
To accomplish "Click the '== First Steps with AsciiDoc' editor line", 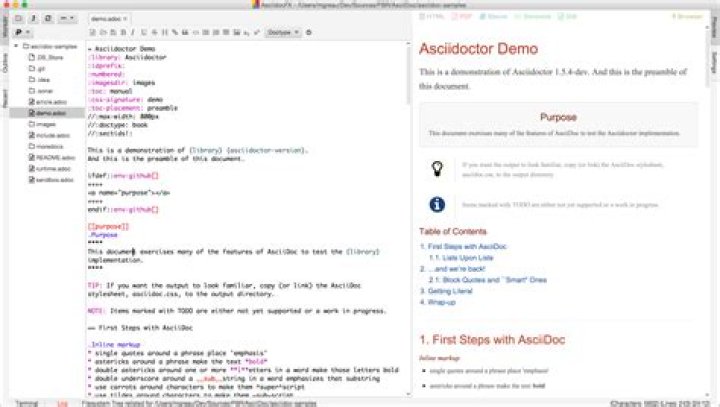I will click(x=140, y=328).
